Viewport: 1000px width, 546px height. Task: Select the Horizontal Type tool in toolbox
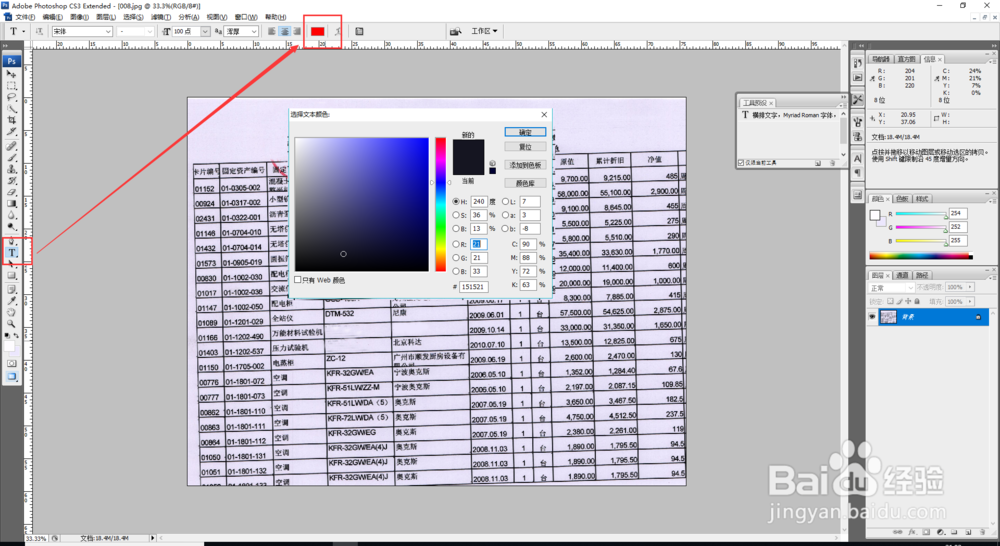(11, 253)
